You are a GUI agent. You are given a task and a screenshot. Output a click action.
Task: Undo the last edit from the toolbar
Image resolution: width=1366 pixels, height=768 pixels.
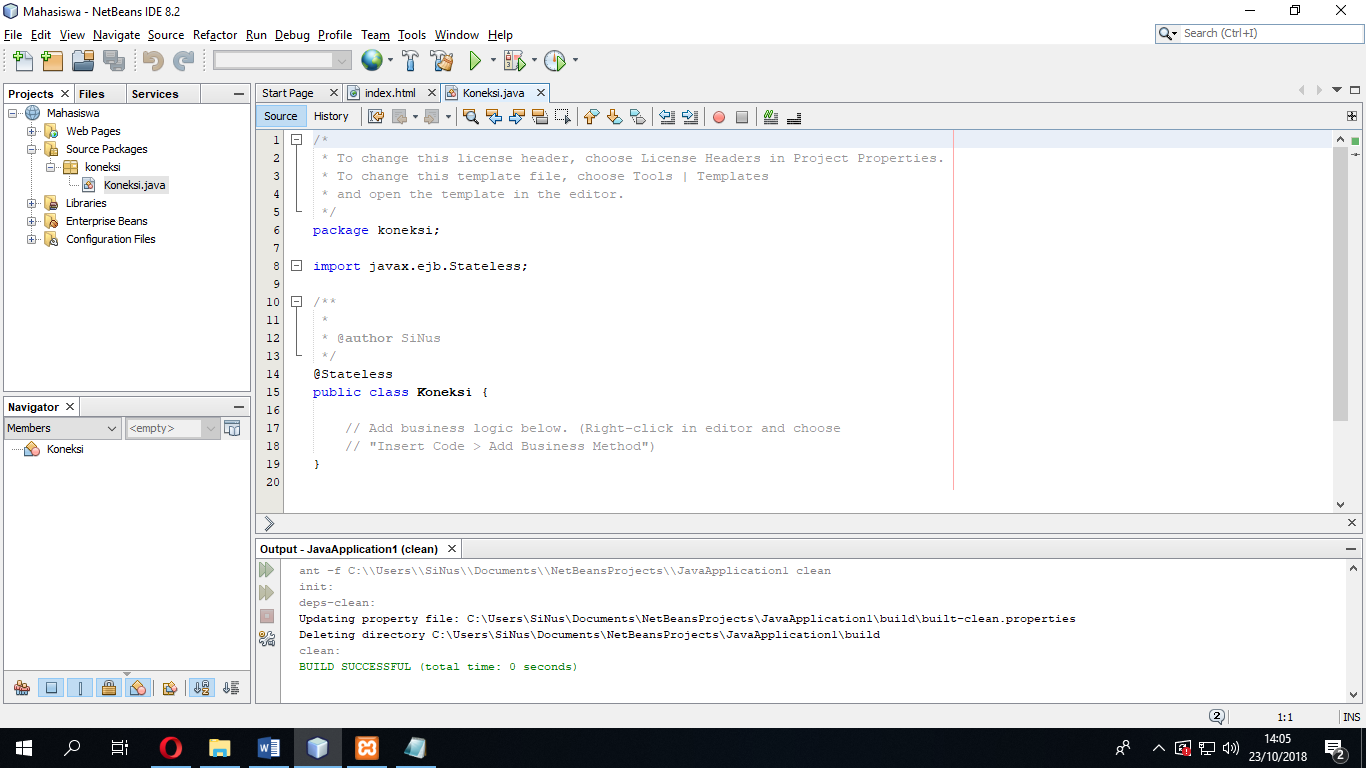click(x=151, y=60)
